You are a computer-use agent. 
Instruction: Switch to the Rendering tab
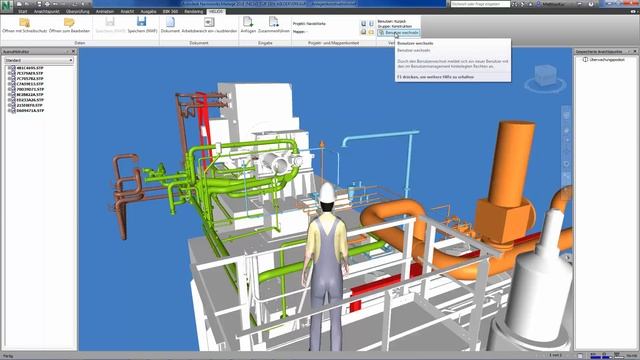[x=193, y=11]
